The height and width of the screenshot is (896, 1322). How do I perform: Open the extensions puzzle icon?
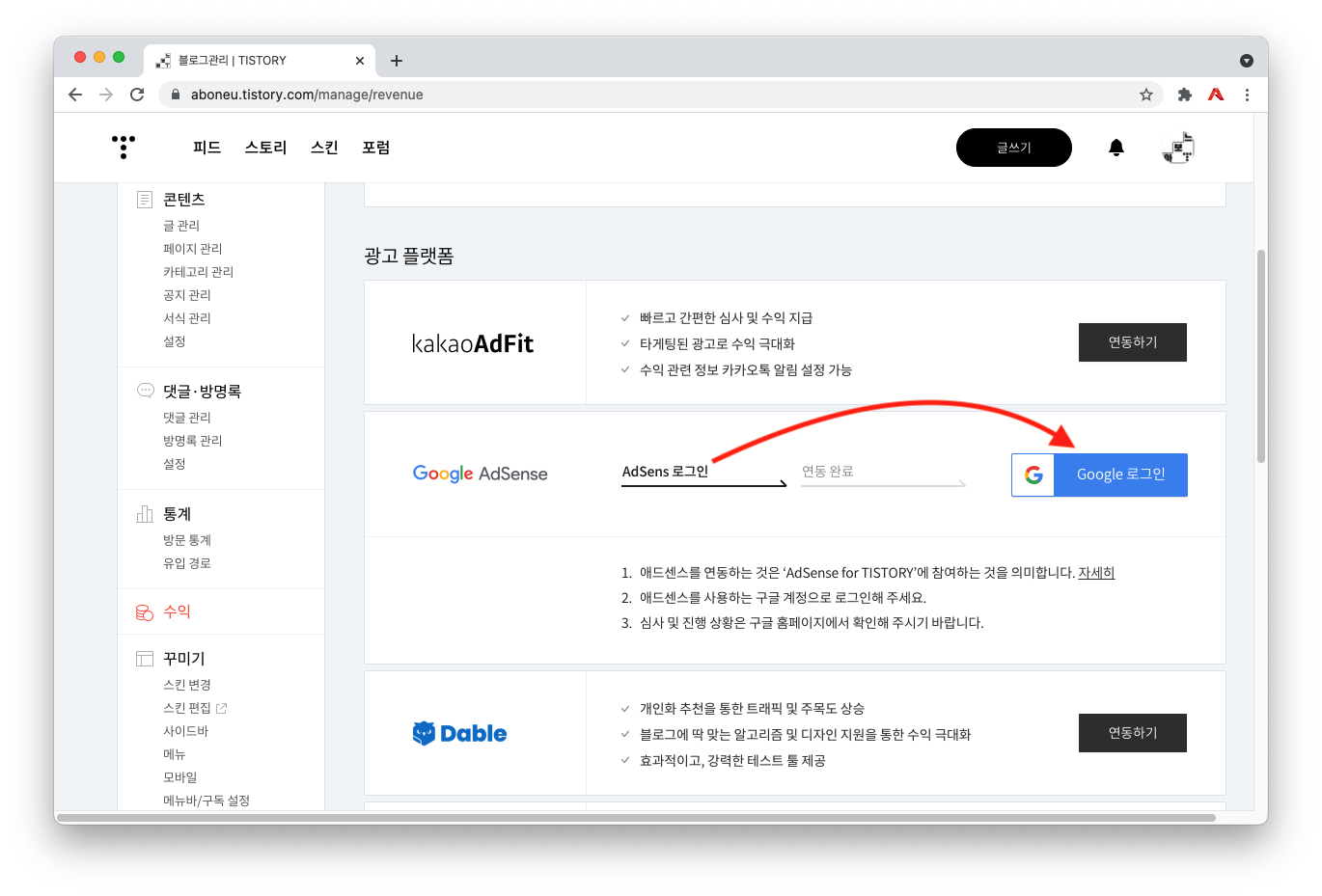(1185, 95)
